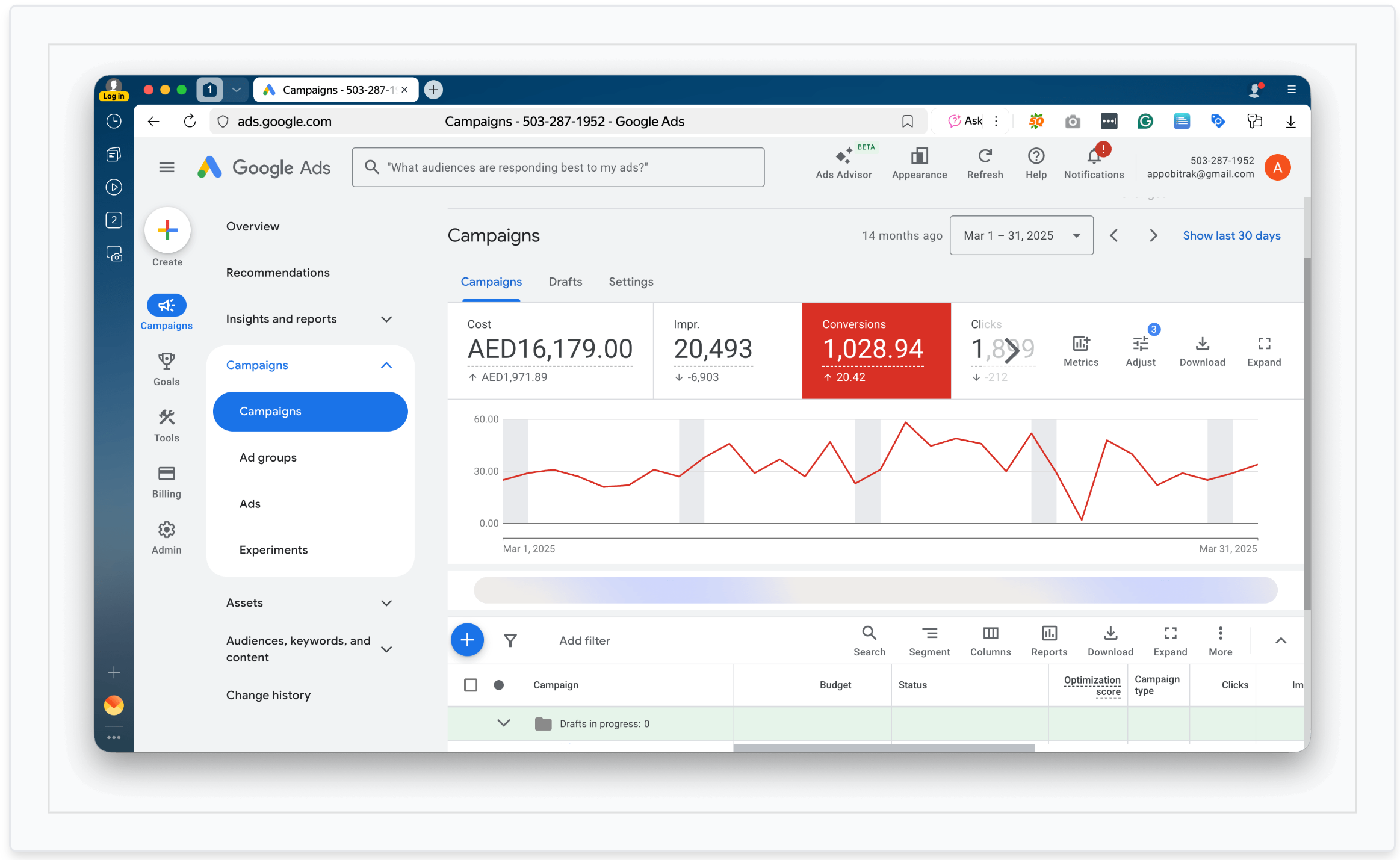Collapse the table toolbar chevron

point(1280,640)
